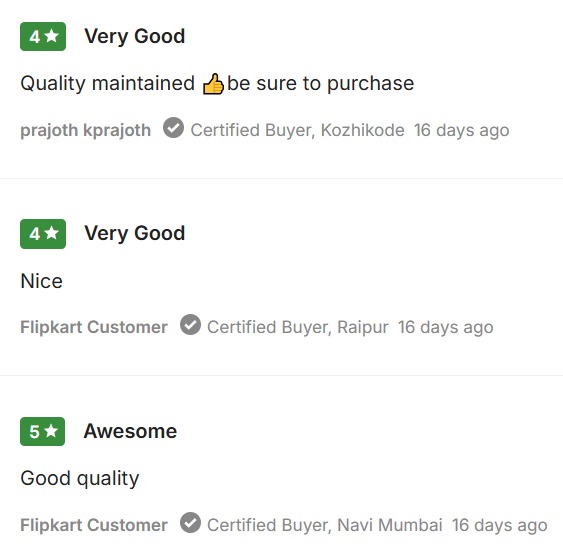Click Certified Buyer, Raipur label
Screen dimensions: 563x558
coord(298,327)
